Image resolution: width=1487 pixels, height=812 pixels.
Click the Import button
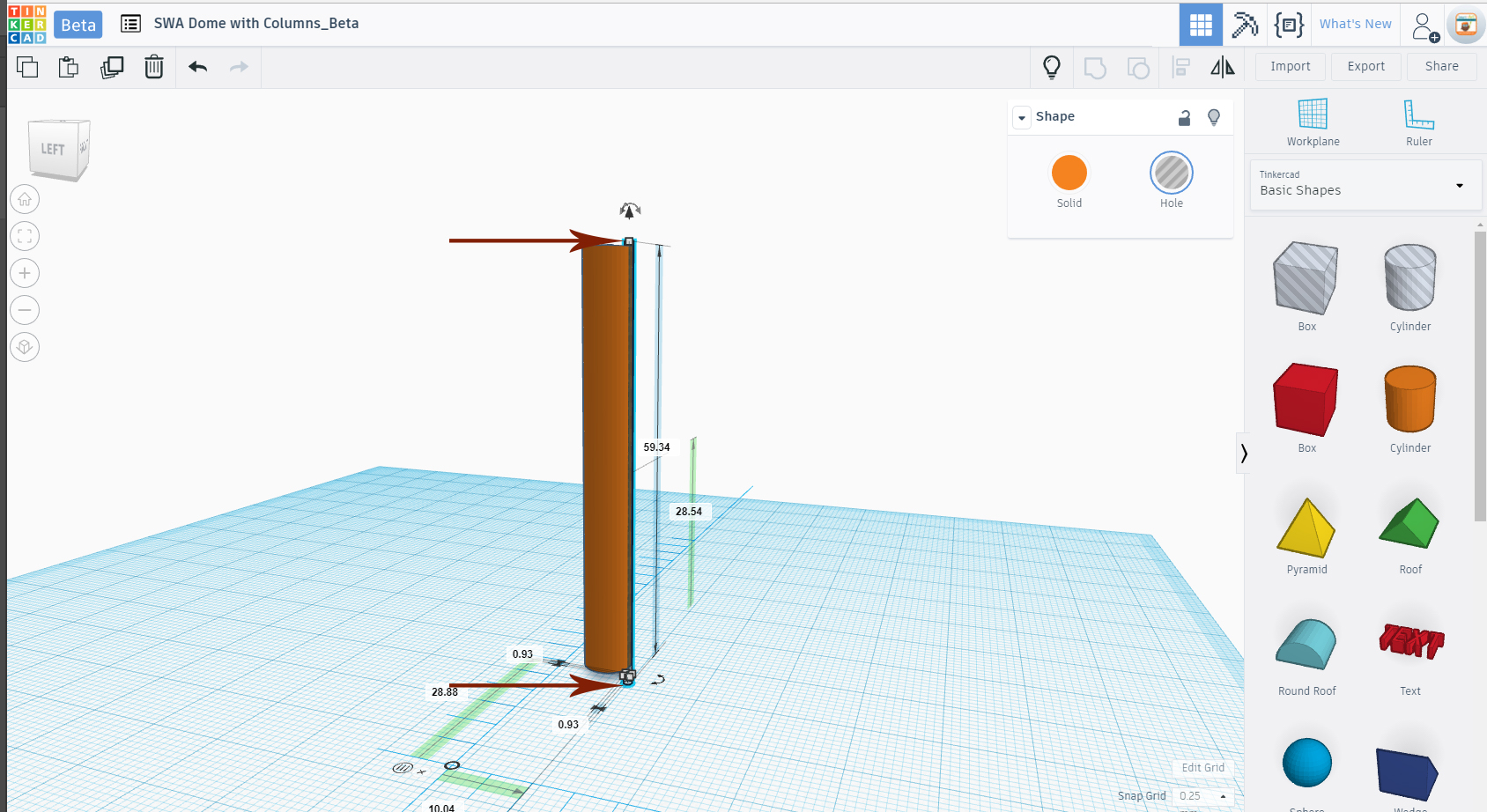pos(1290,67)
